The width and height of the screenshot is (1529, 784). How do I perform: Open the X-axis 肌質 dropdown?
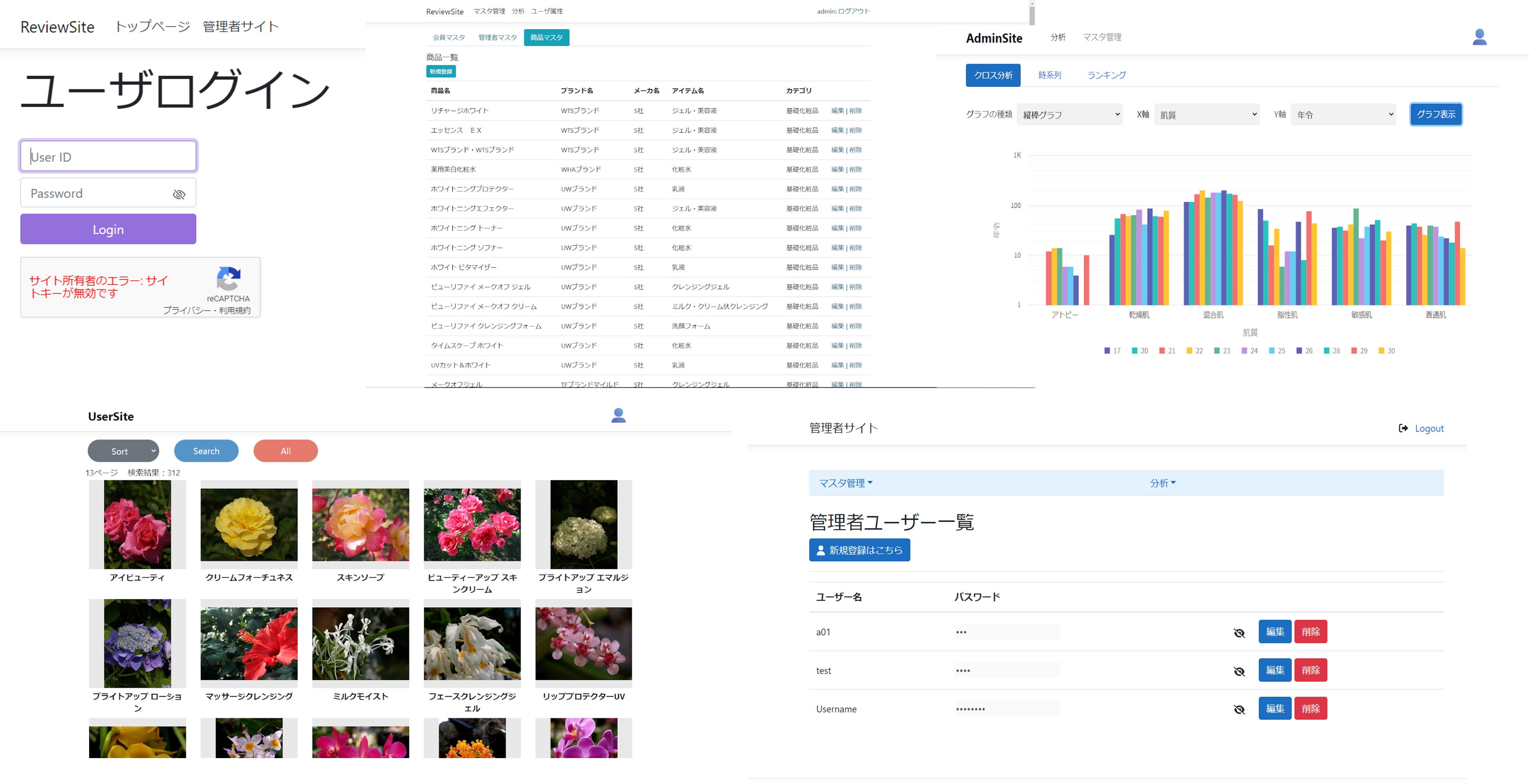pos(1207,115)
